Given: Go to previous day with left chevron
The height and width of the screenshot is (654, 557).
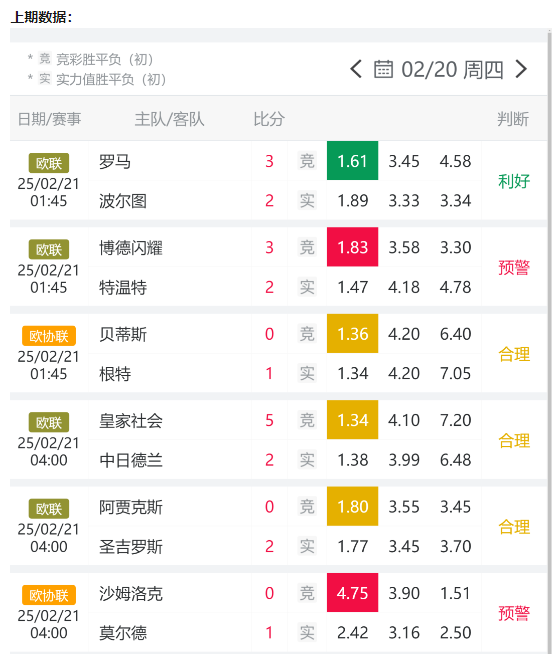Looking at the screenshot, I should coord(356,69).
